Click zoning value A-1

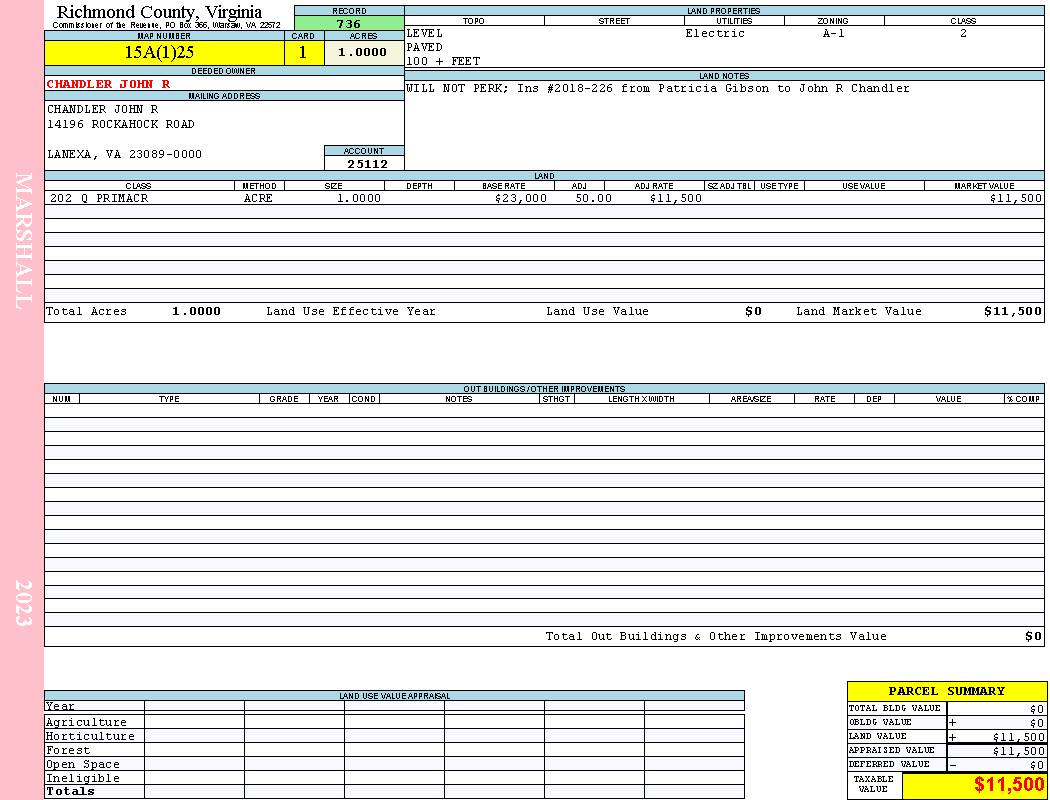(x=834, y=33)
